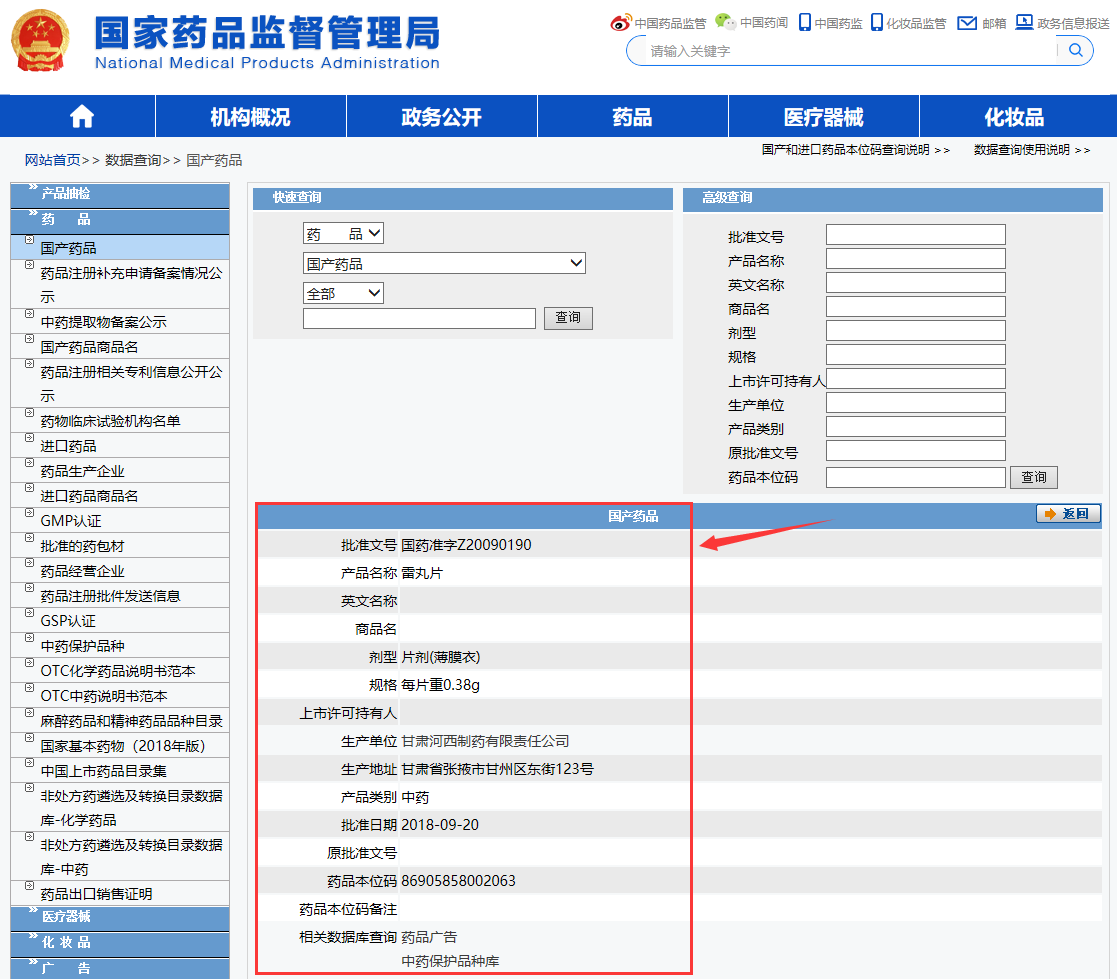This screenshot has width=1117, height=979.
Task: Click the home icon in navigation bar
Action: click(82, 116)
